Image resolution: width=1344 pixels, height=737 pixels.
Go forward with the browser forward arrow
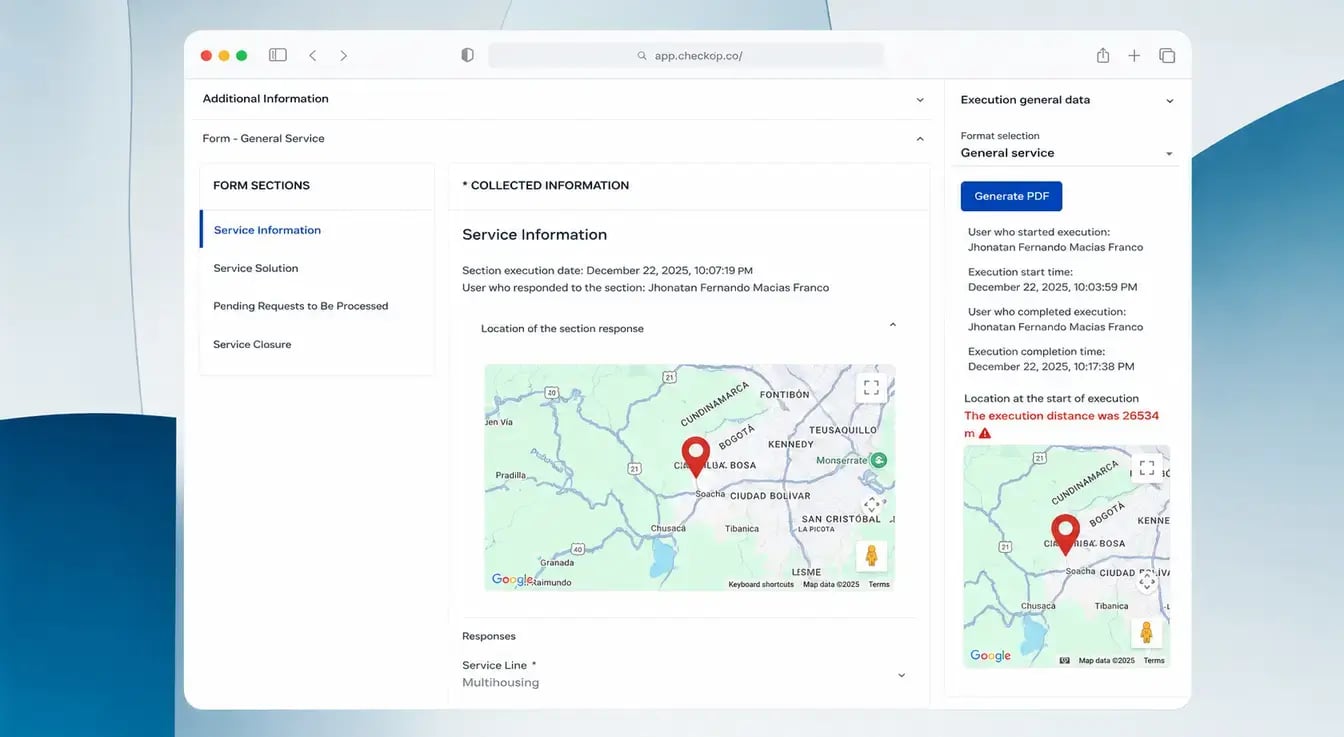coord(343,56)
